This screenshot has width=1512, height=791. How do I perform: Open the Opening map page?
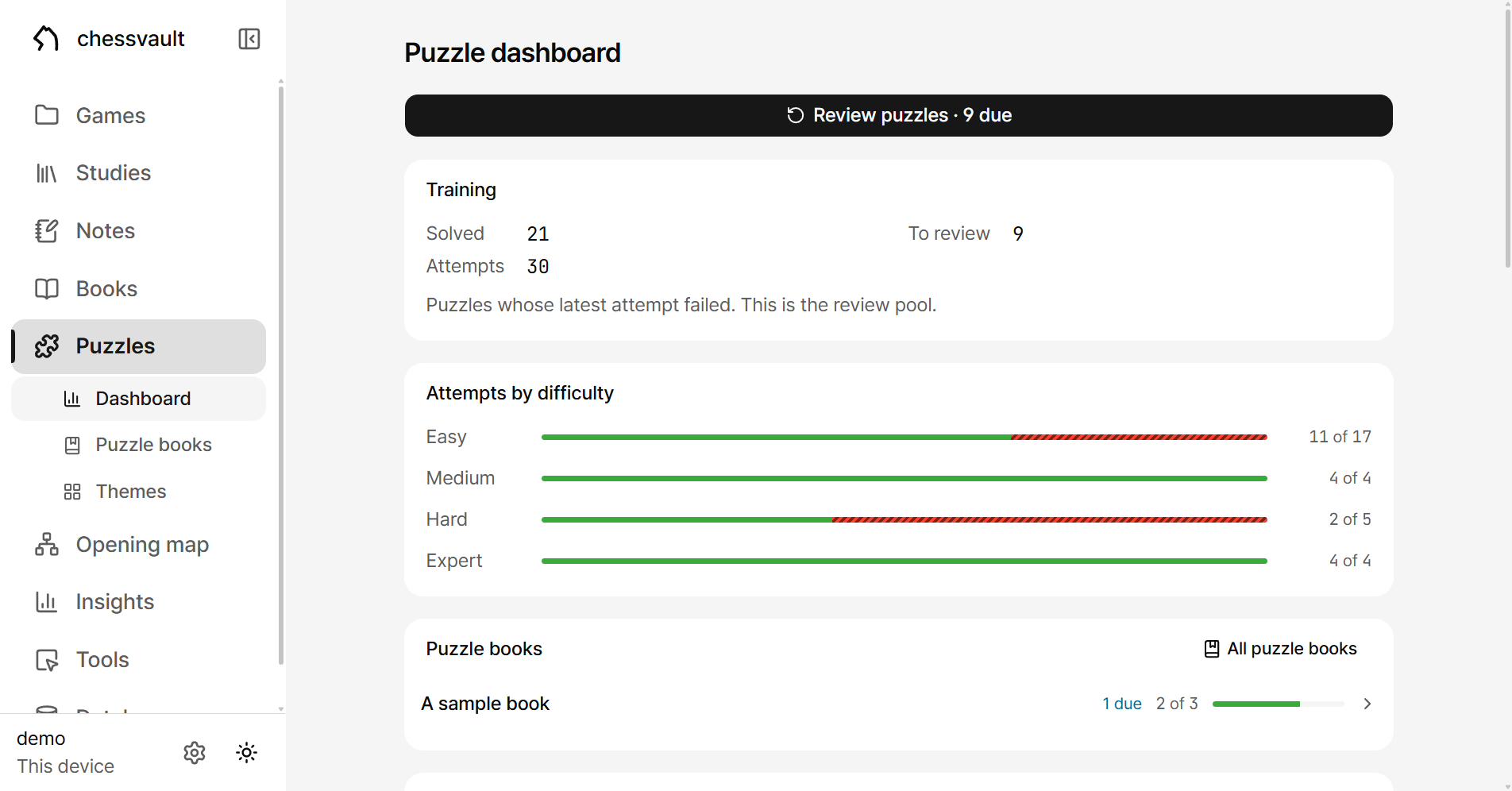(x=139, y=545)
